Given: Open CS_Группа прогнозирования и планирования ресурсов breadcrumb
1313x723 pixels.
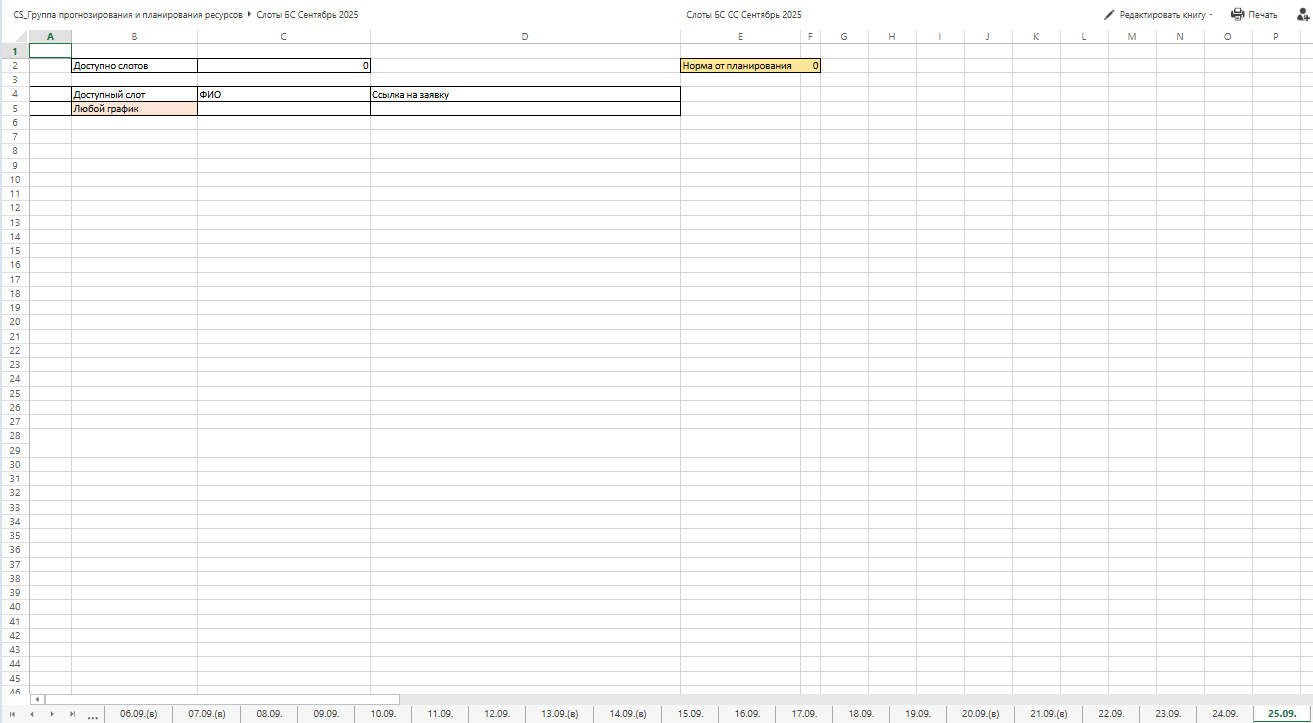Looking at the screenshot, I should (x=127, y=15).
